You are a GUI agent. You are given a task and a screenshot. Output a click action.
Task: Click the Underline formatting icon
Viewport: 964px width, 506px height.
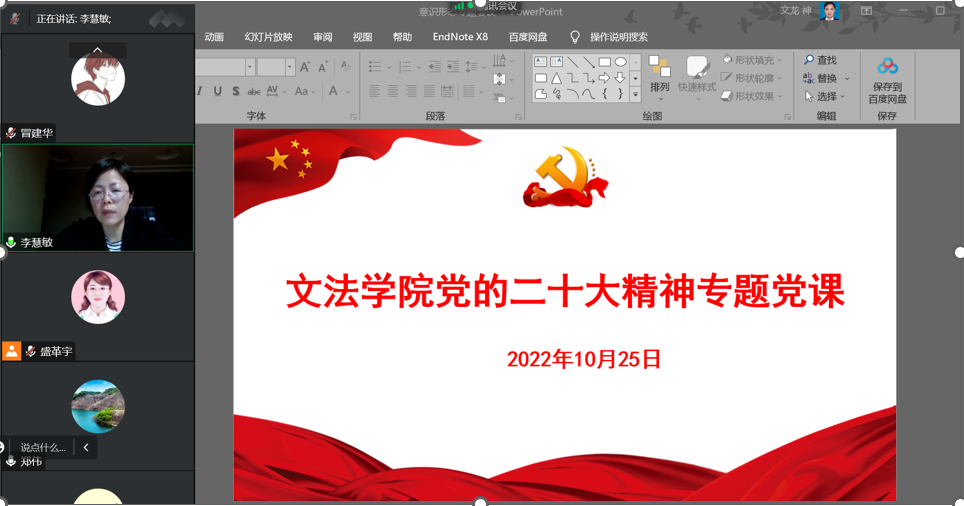[x=217, y=91]
